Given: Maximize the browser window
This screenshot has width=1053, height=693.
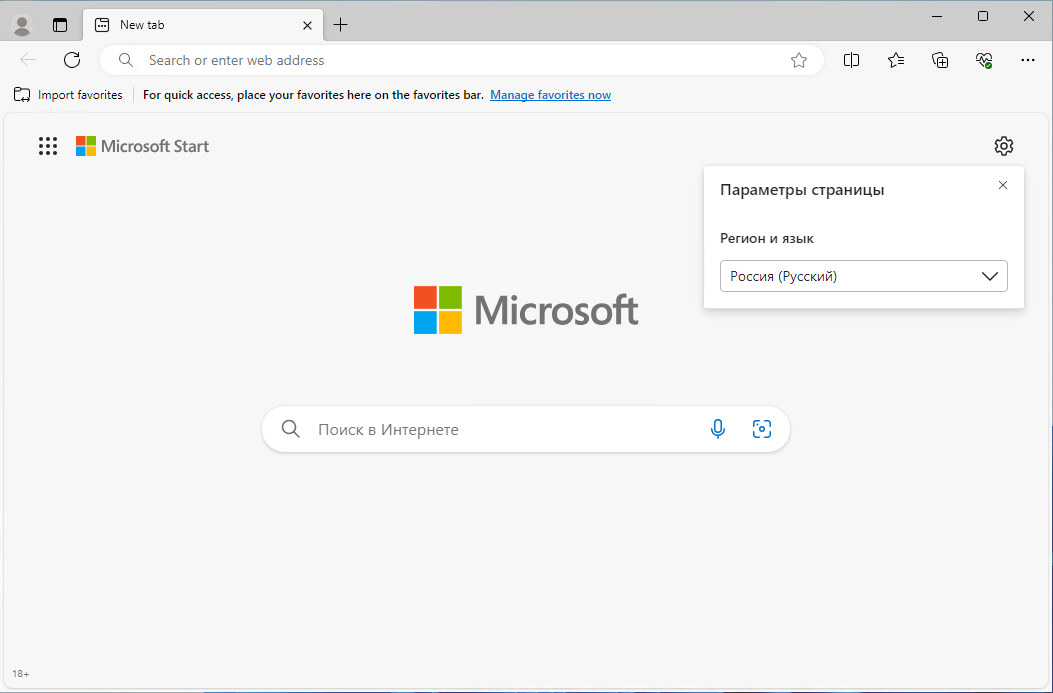Looking at the screenshot, I should click(983, 16).
